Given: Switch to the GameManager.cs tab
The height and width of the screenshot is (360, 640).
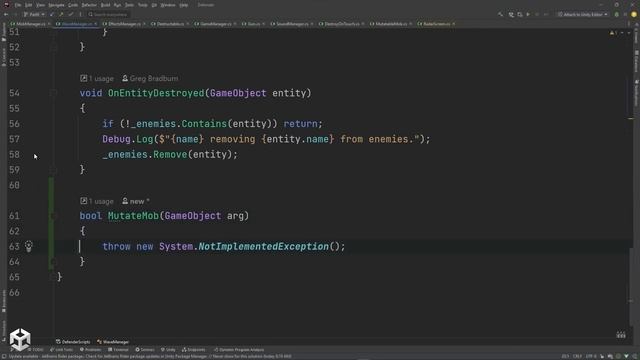Looking at the screenshot, I should tap(216, 24).
